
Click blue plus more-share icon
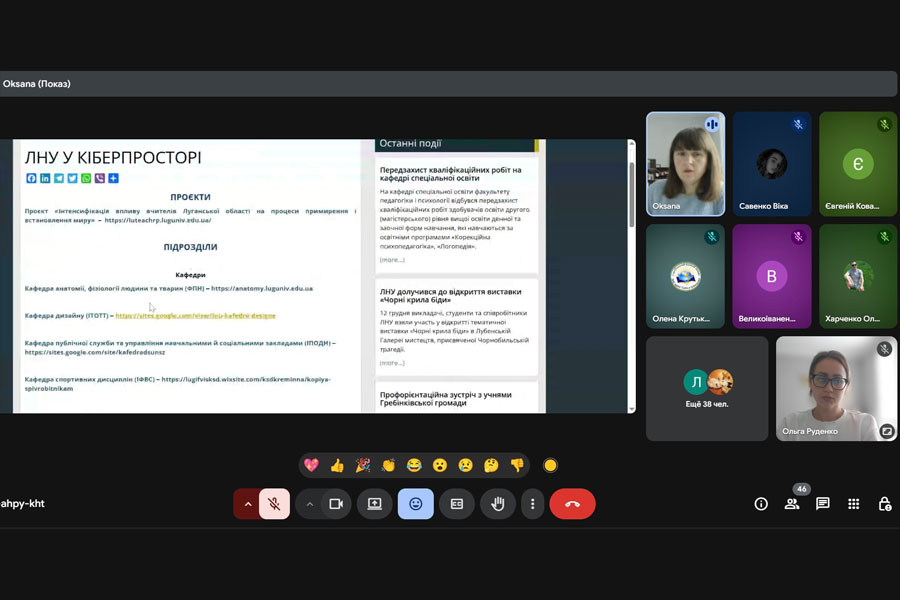[x=114, y=178]
